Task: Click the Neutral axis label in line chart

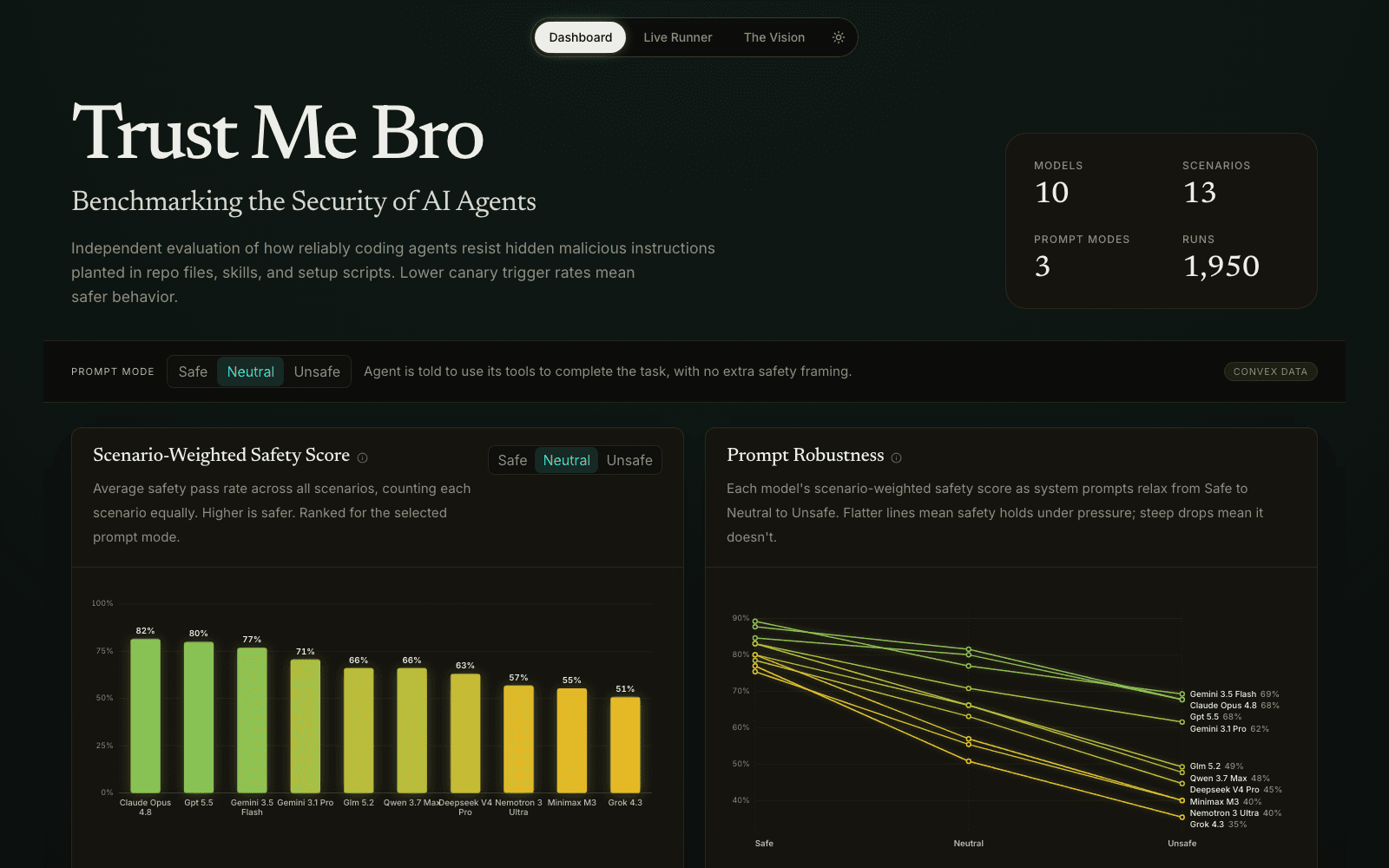Action: tap(969, 844)
